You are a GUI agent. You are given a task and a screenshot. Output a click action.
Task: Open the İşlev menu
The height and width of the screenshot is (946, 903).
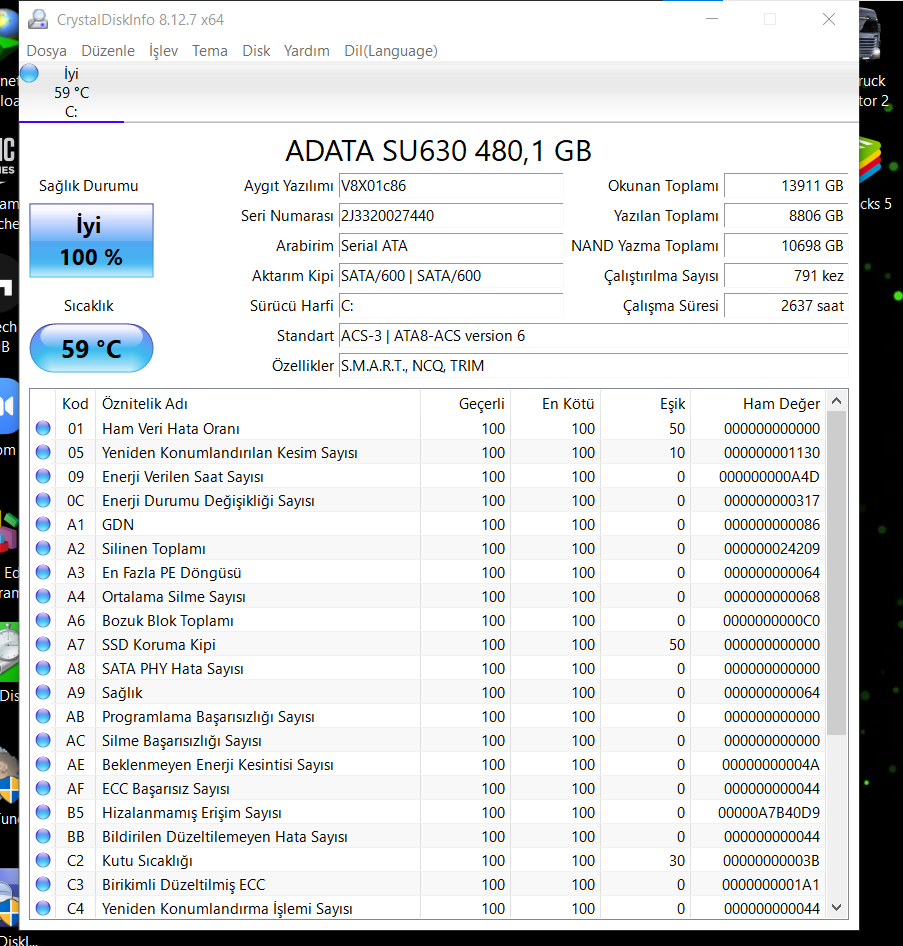pyautogui.click(x=163, y=51)
